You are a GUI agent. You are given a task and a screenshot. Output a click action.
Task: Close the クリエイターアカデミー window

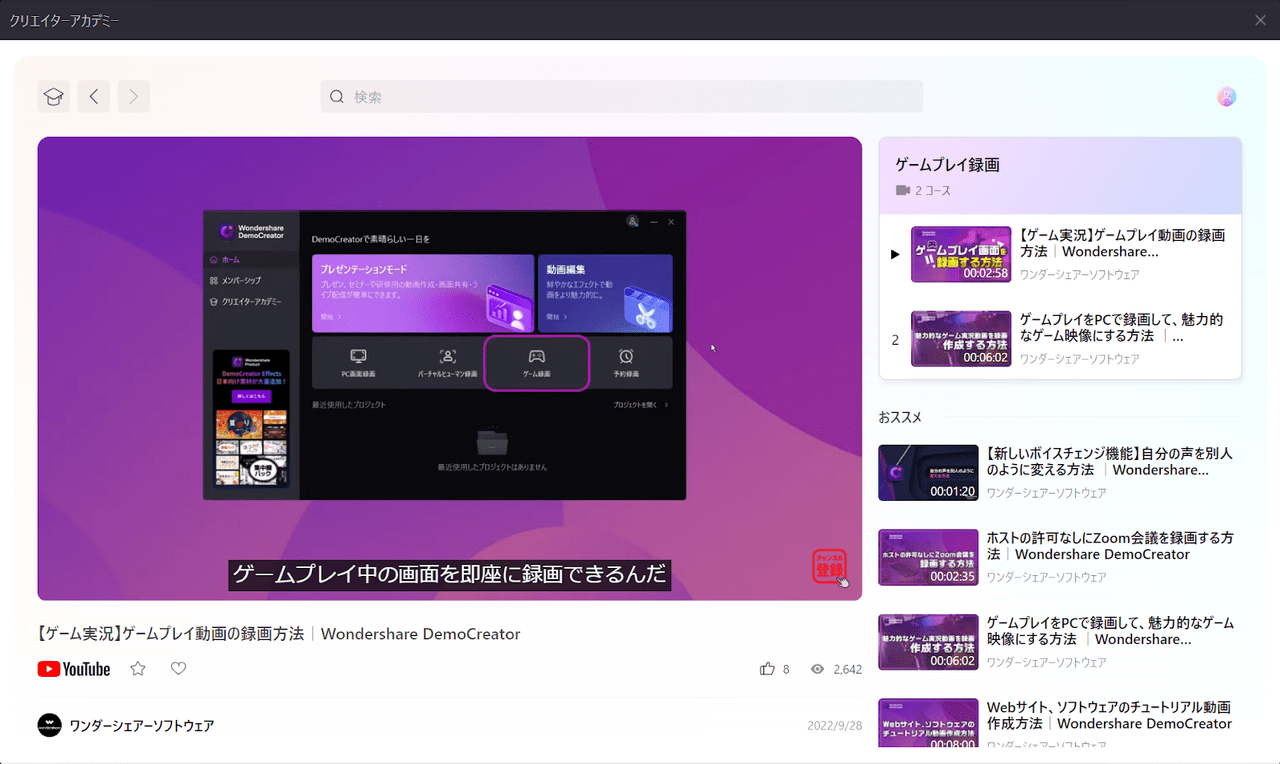[1260, 20]
